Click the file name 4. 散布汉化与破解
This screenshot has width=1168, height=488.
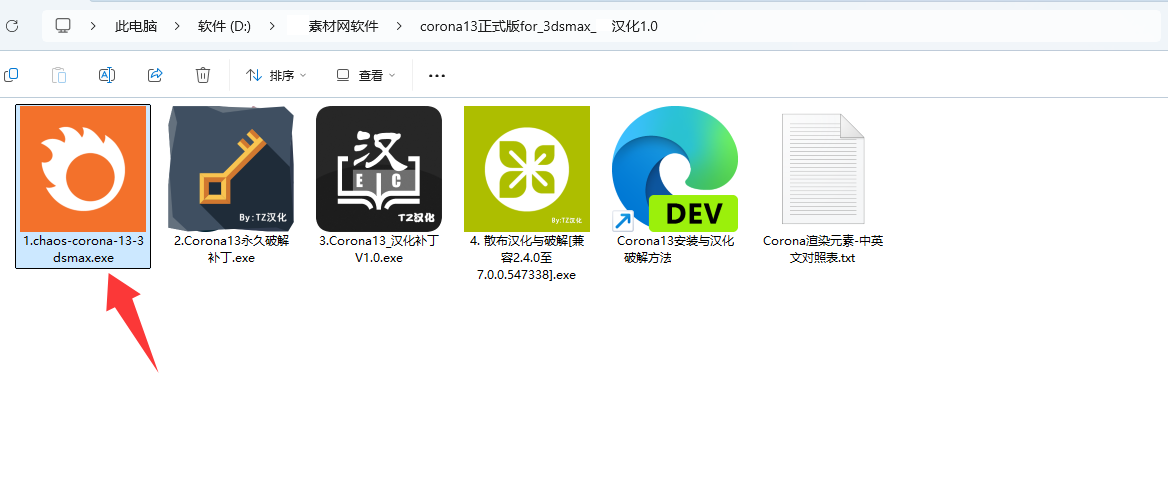click(x=527, y=258)
